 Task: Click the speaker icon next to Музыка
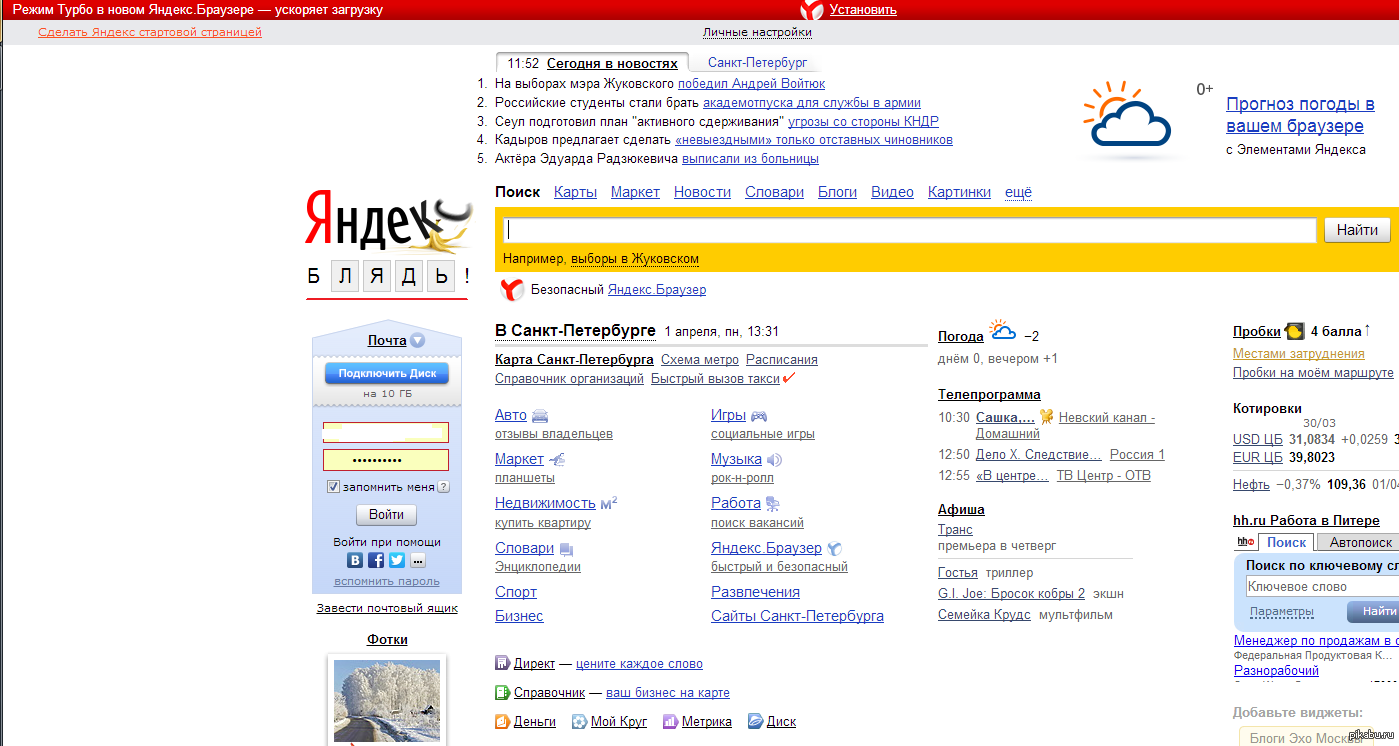point(774,460)
